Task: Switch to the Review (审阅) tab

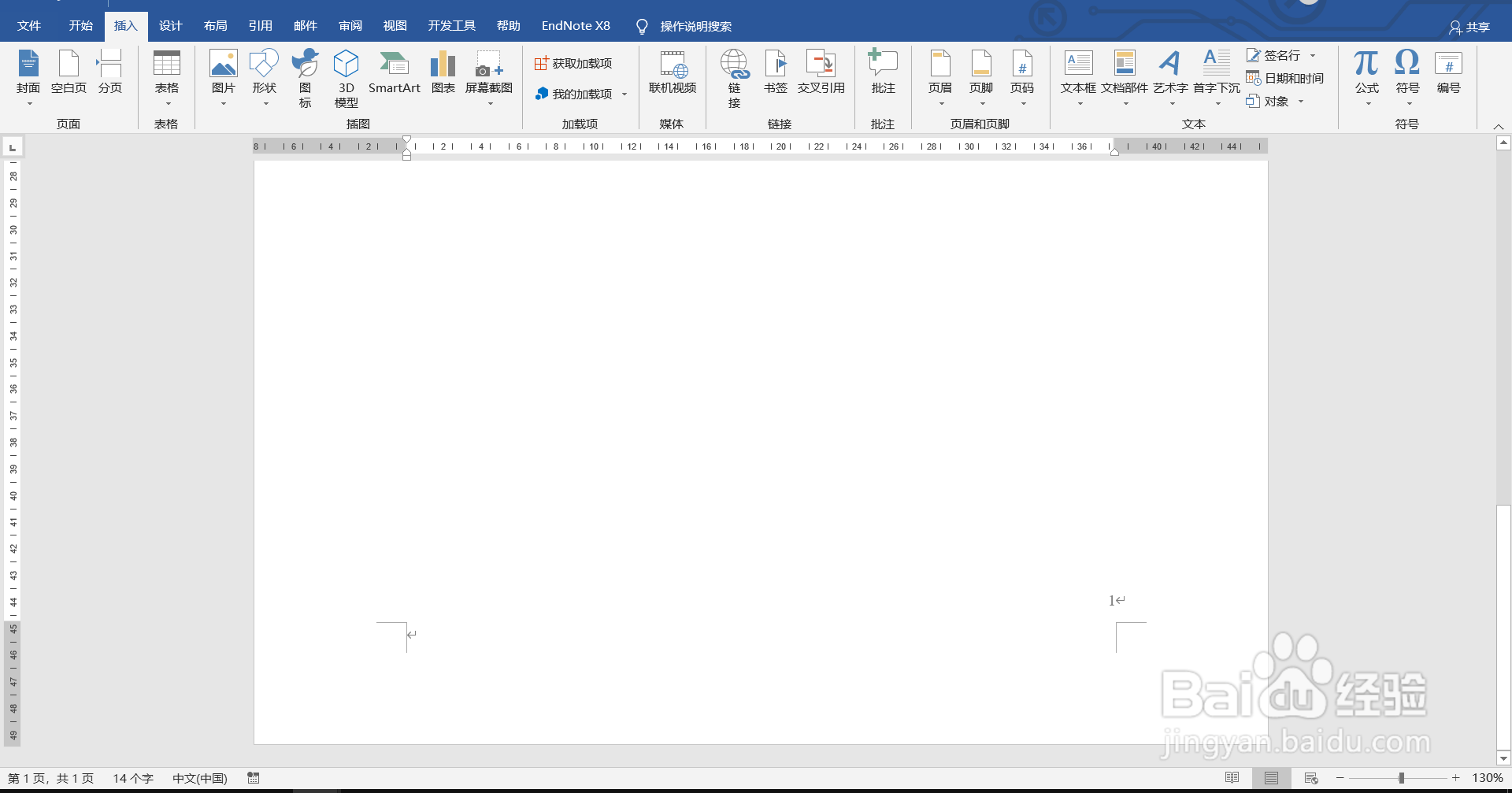Action: [350, 26]
